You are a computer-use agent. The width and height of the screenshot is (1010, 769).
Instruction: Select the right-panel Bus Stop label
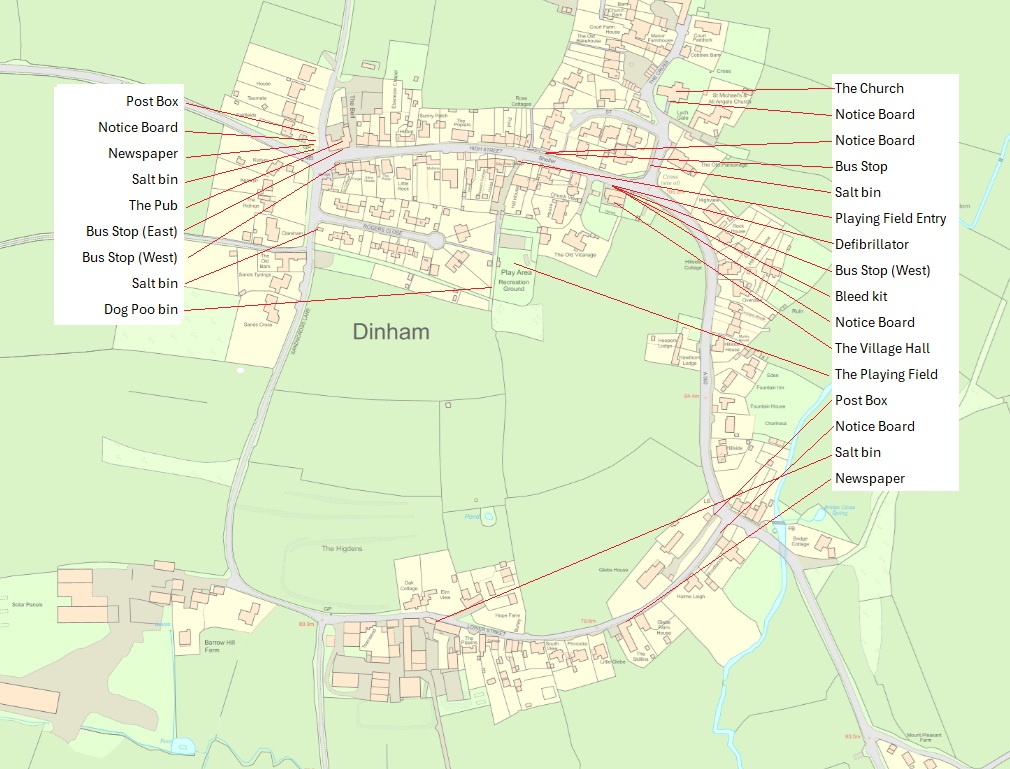859,166
